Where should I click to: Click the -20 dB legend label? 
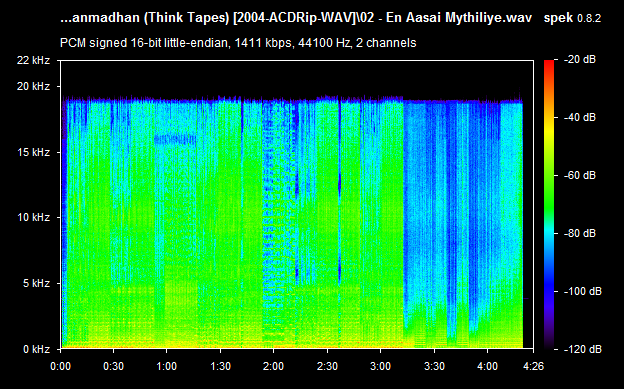(580, 59)
